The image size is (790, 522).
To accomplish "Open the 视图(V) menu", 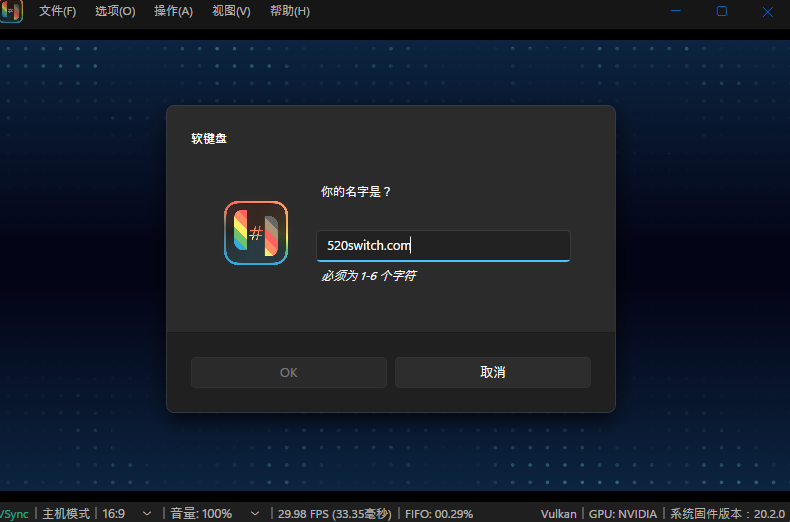I will click(x=231, y=12).
